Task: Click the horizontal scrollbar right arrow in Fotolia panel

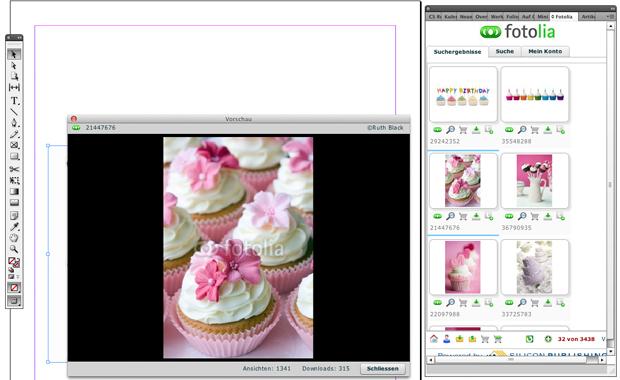Action: (602, 360)
